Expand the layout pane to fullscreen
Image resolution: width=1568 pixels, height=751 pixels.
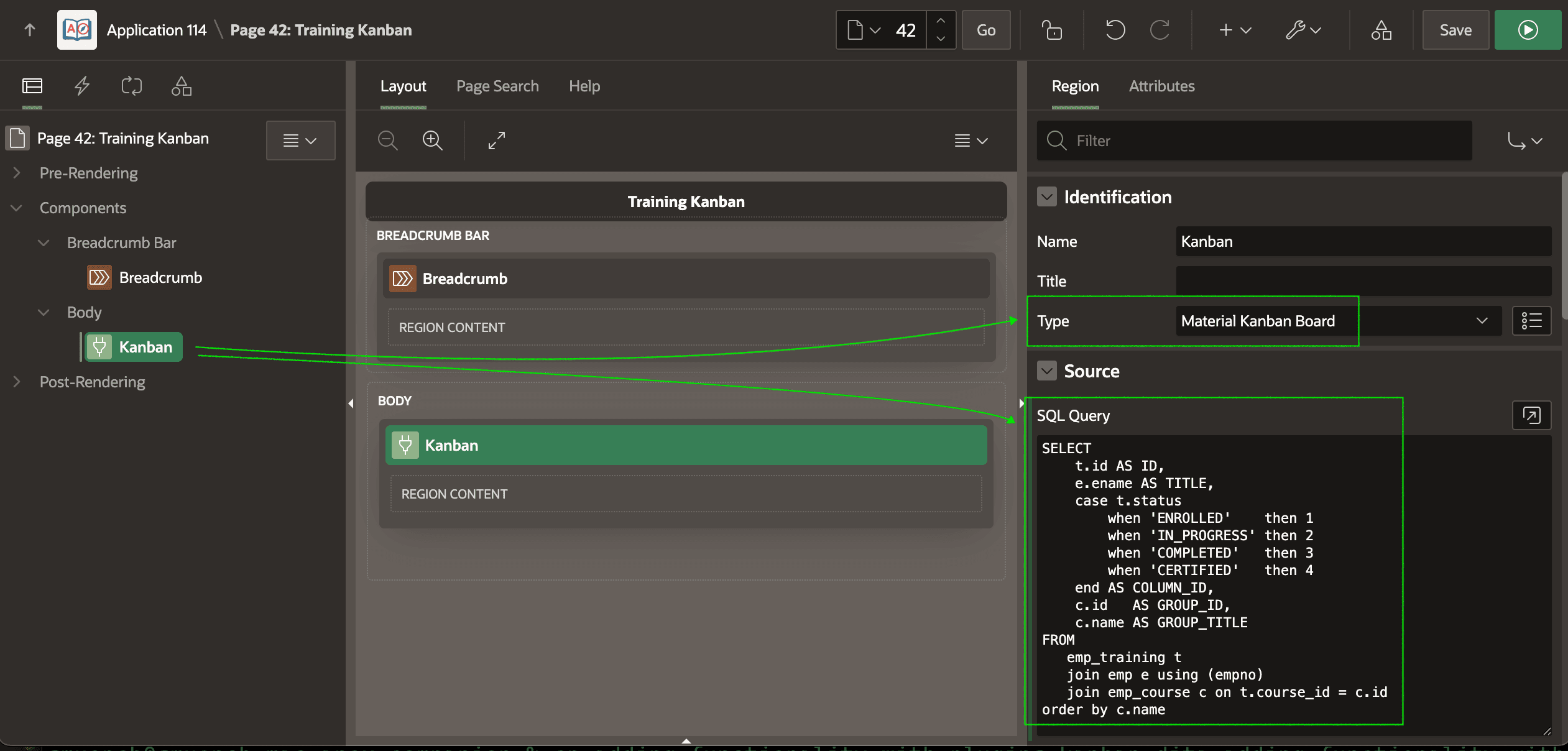click(496, 141)
